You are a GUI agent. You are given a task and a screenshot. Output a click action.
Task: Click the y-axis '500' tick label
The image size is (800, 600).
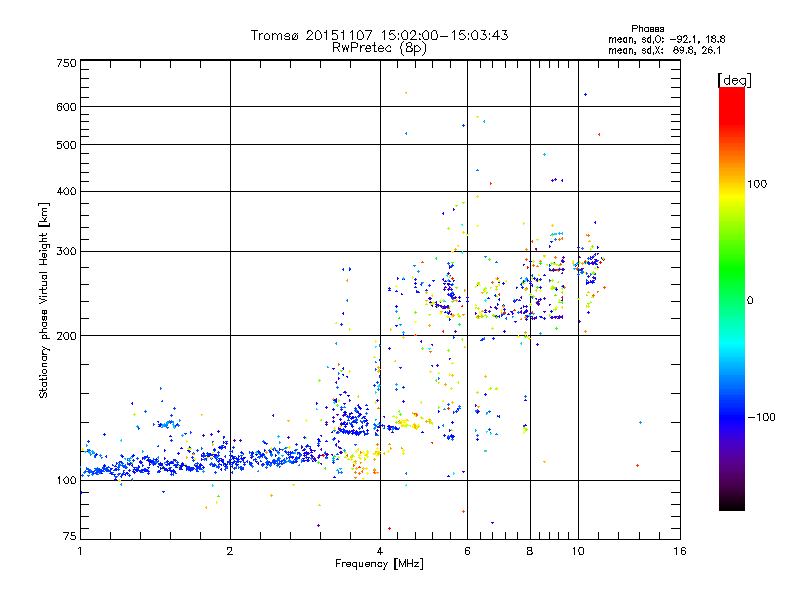tap(66, 145)
